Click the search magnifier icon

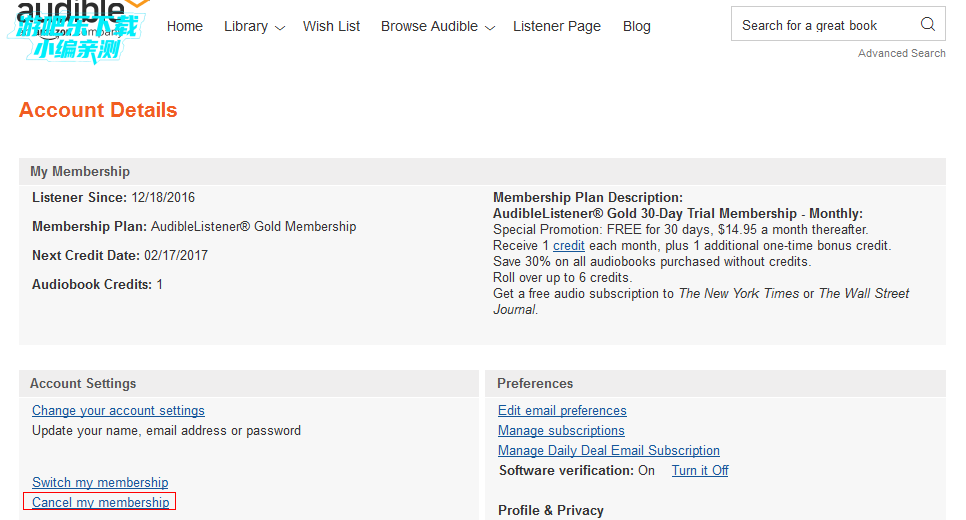point(928,24)
